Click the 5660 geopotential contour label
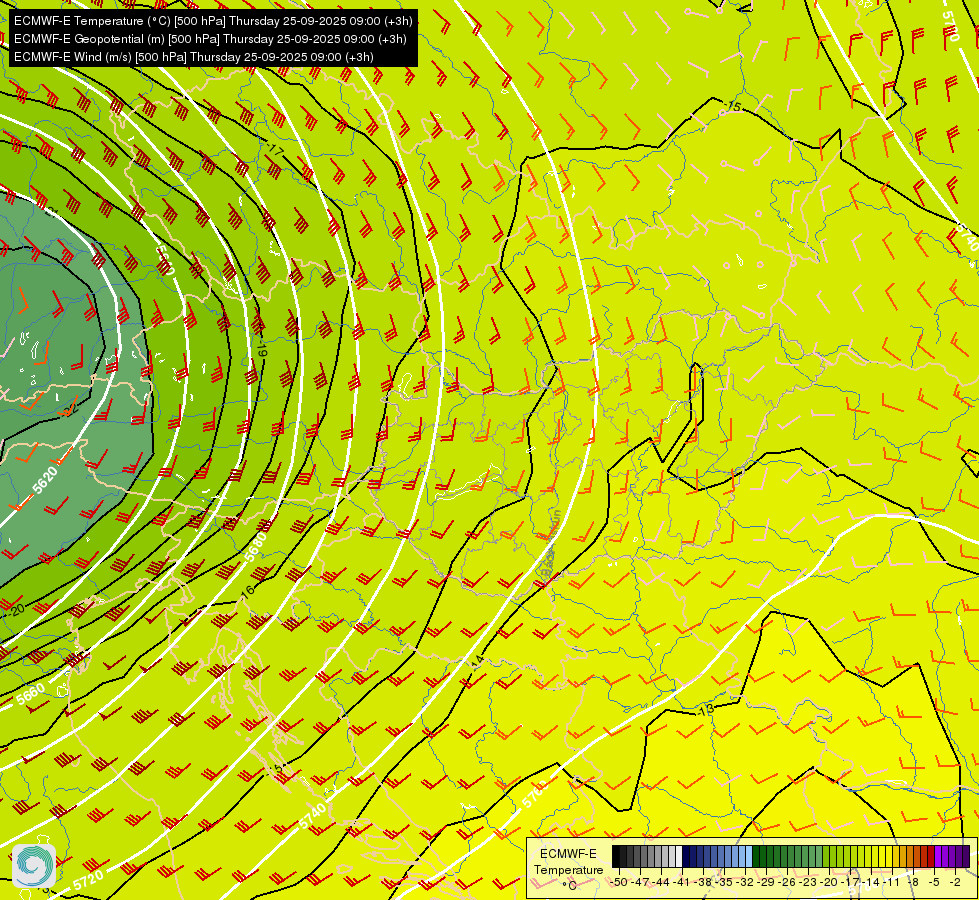 [x=31, y=695]
